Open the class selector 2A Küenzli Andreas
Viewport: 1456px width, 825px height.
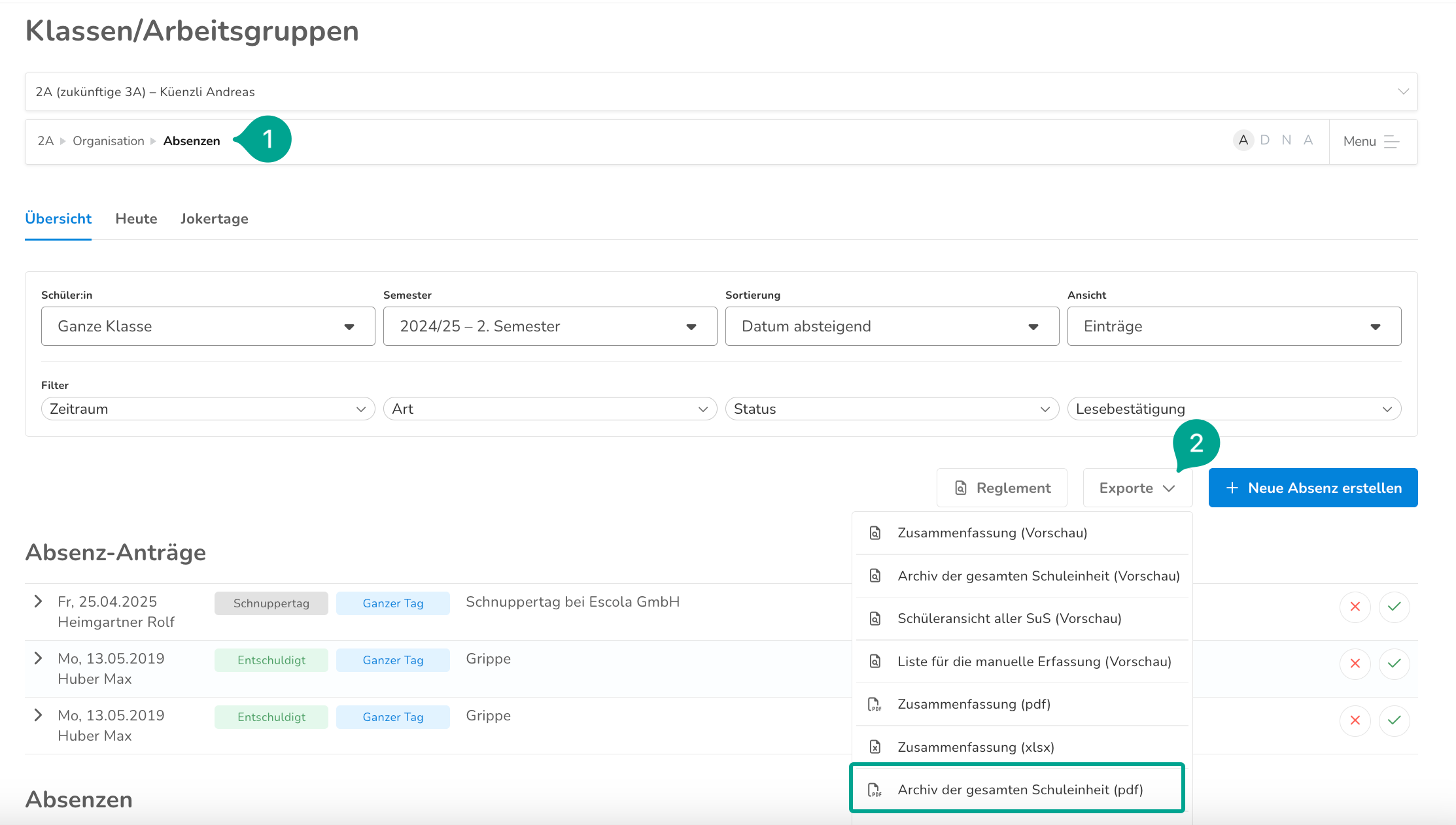click(721, 92)
